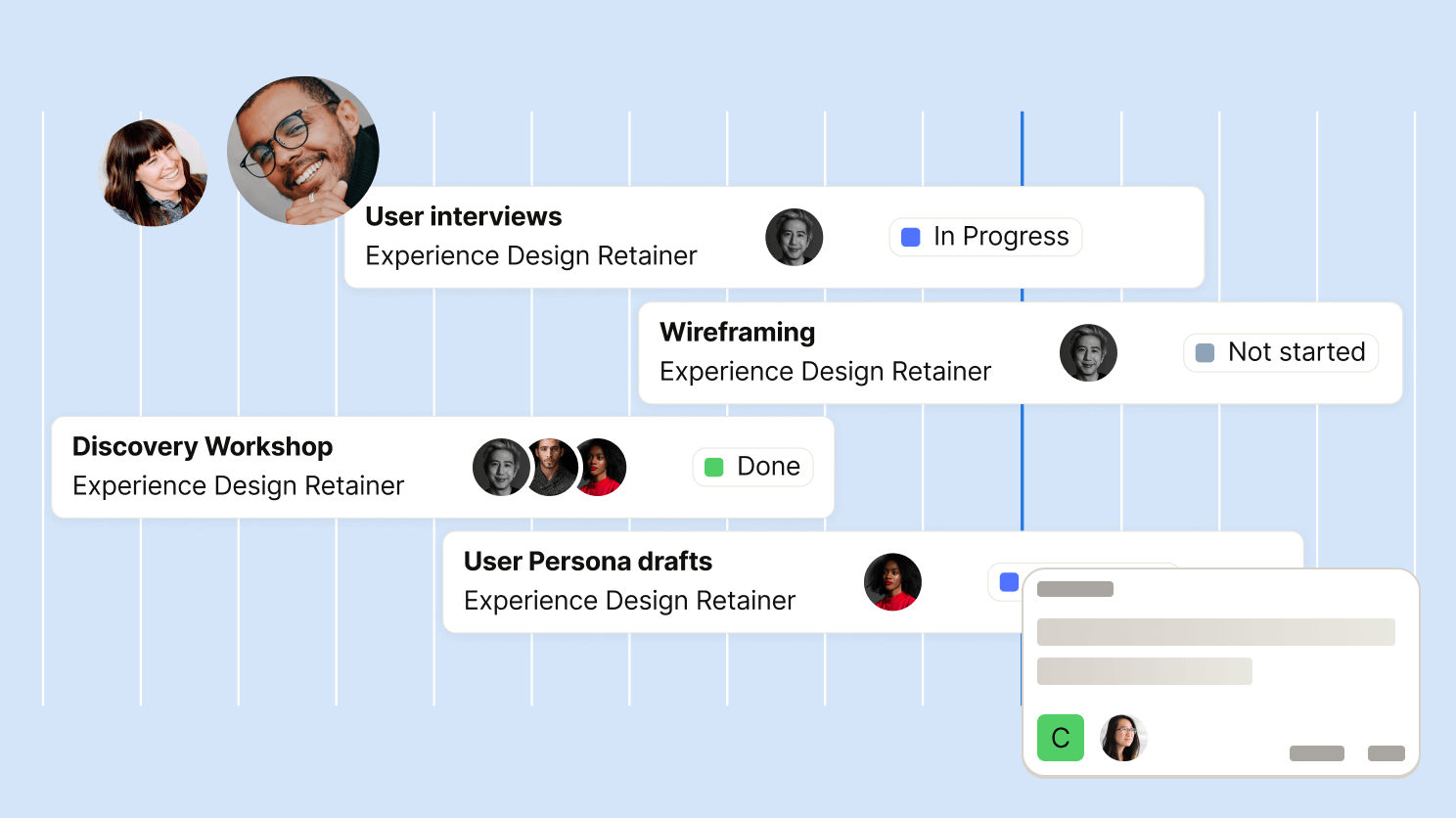Click the red-dressed assignee avatar on User Persona drafts
The image size is (1456, 818).
point(892,582)
